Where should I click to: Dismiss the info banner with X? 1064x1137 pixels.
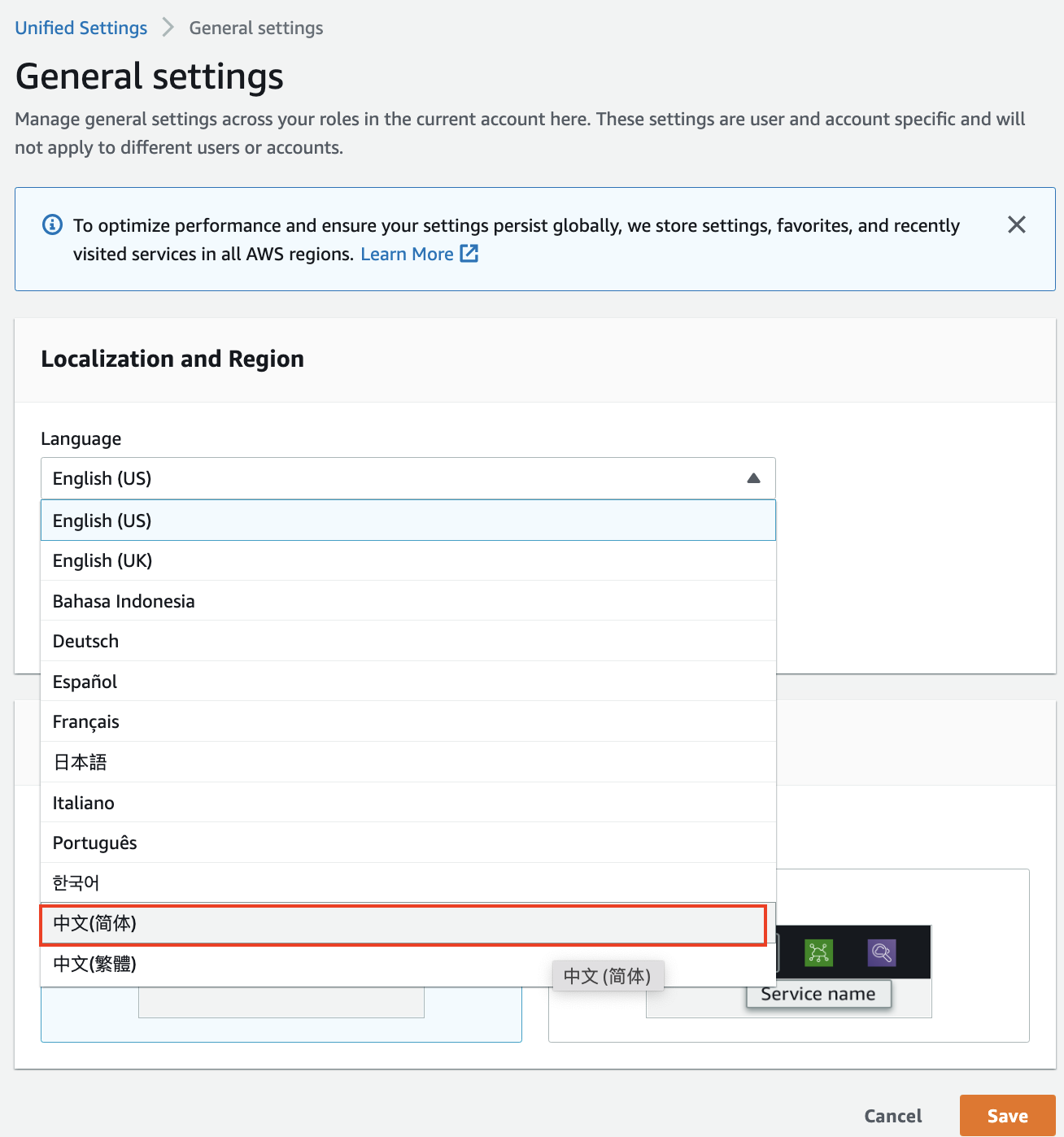click(1016, 224)
